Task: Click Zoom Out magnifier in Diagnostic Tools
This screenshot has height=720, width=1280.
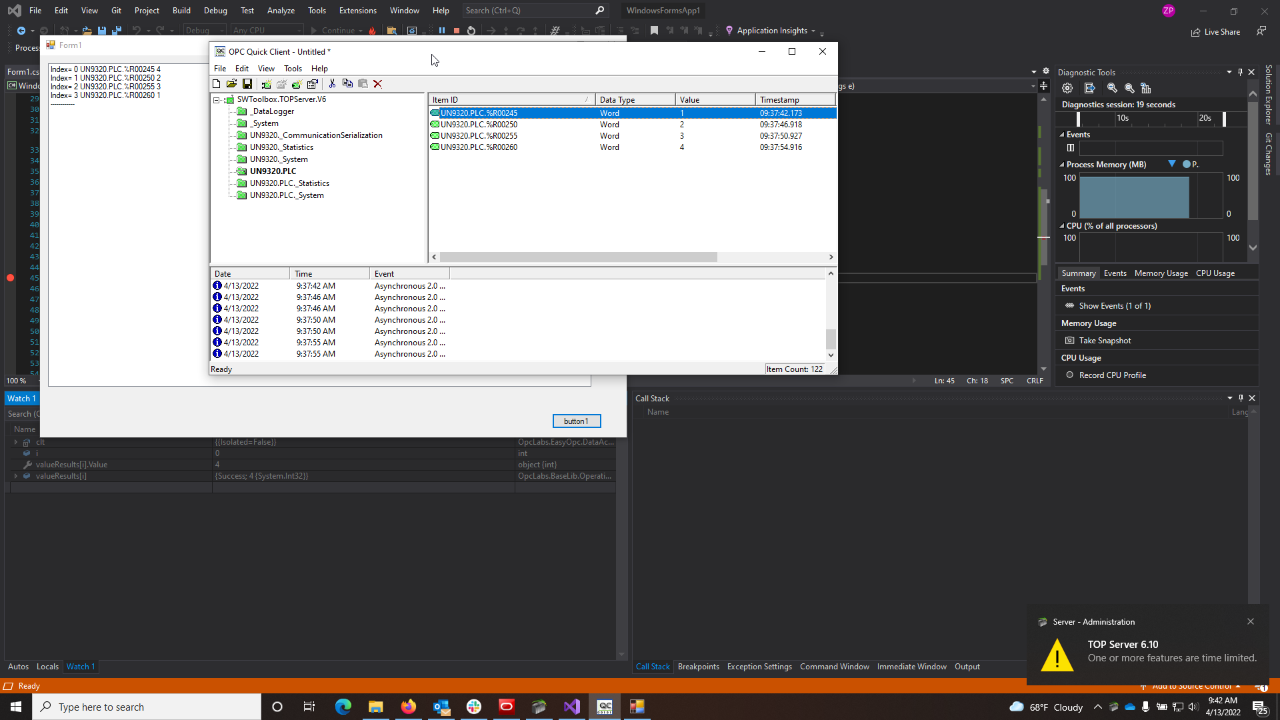Action: pyautogui.click(x=1129, y=88)
